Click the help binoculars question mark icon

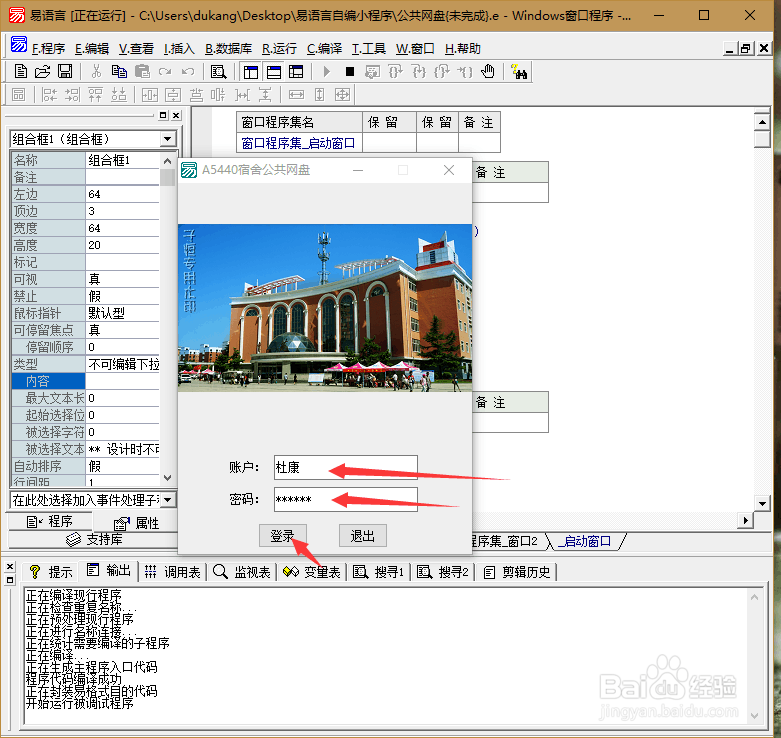(519, 72)
